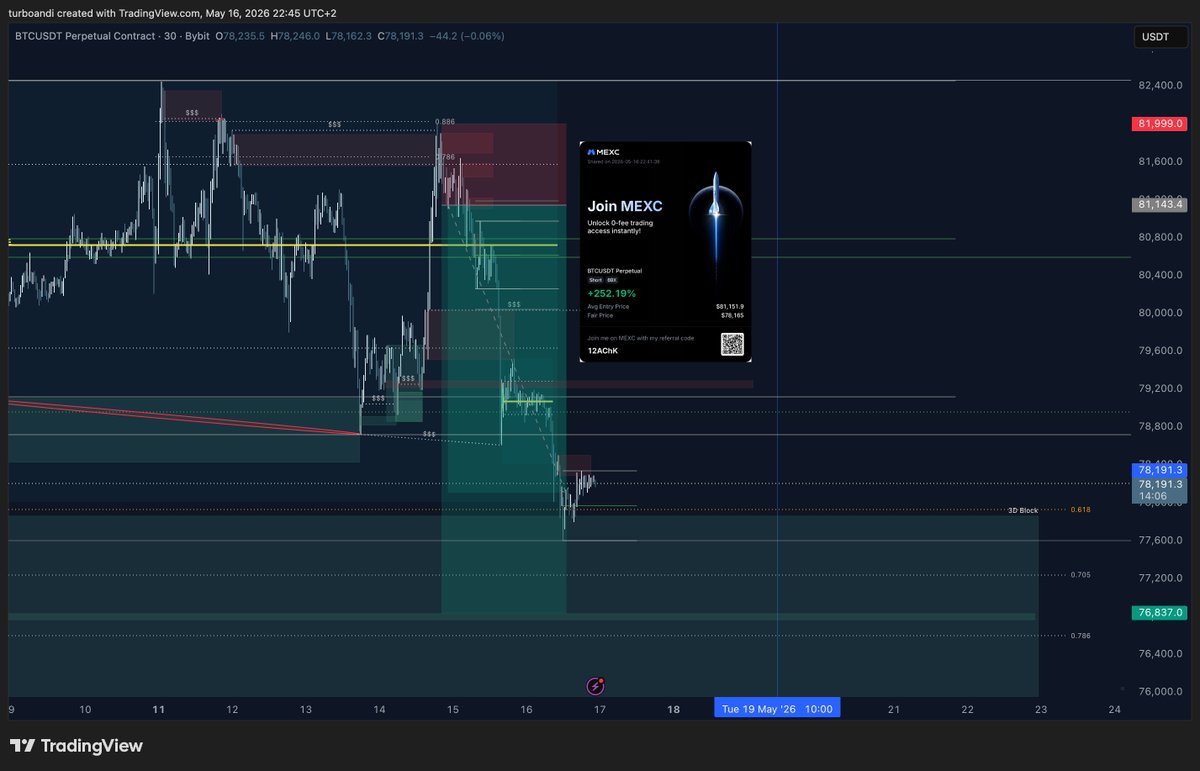Click the open value O78,235.5

[242, 36]
